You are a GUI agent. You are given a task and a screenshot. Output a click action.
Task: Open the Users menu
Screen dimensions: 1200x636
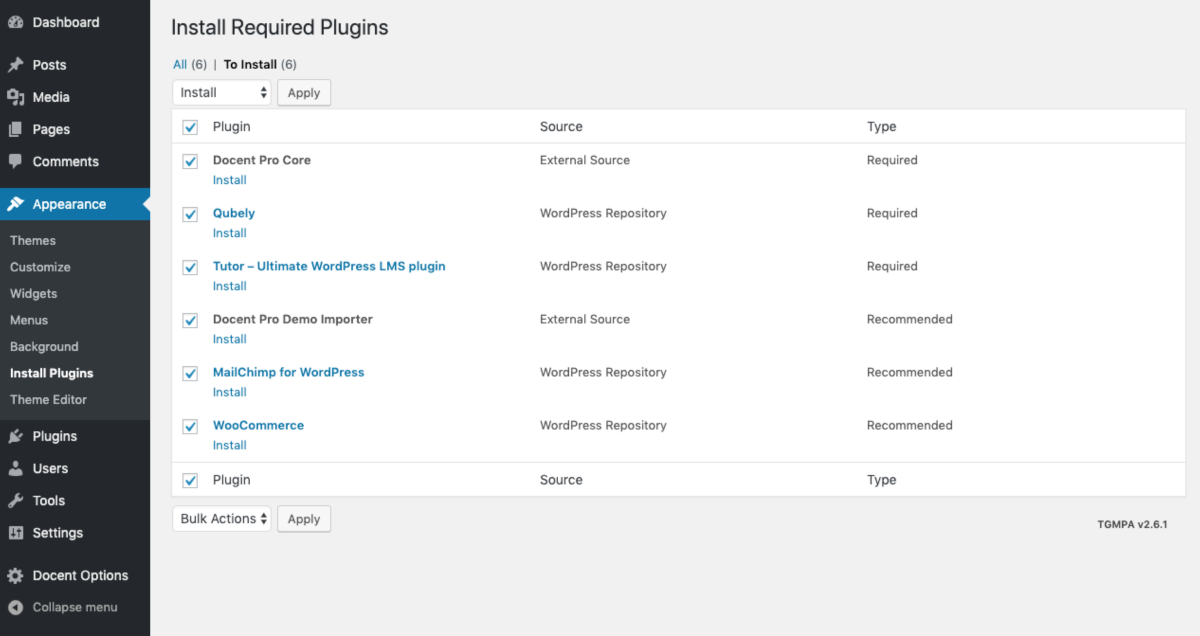pyautogui.click(x=75, y=468)
